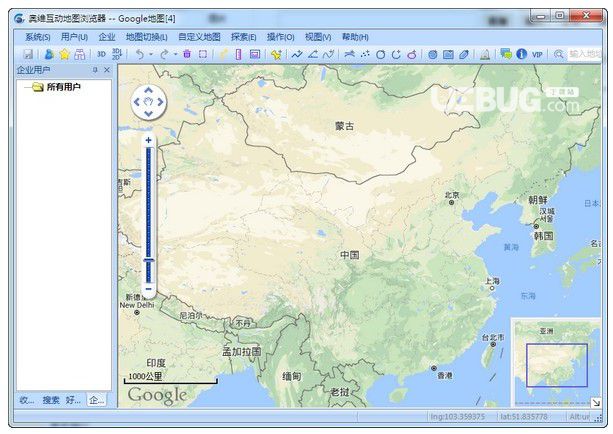
Task: Open the 操作(O) menu
Action: [x=280, y=37]
